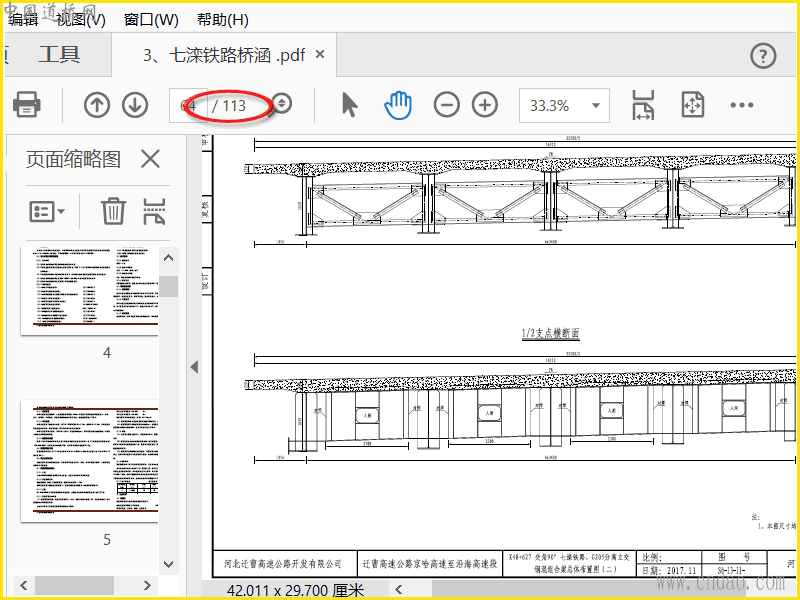Image resolution: width=800 pixels, height=600 pixels.
Task: Go to next page with down arrow
Action: click(x=135, y=105)
